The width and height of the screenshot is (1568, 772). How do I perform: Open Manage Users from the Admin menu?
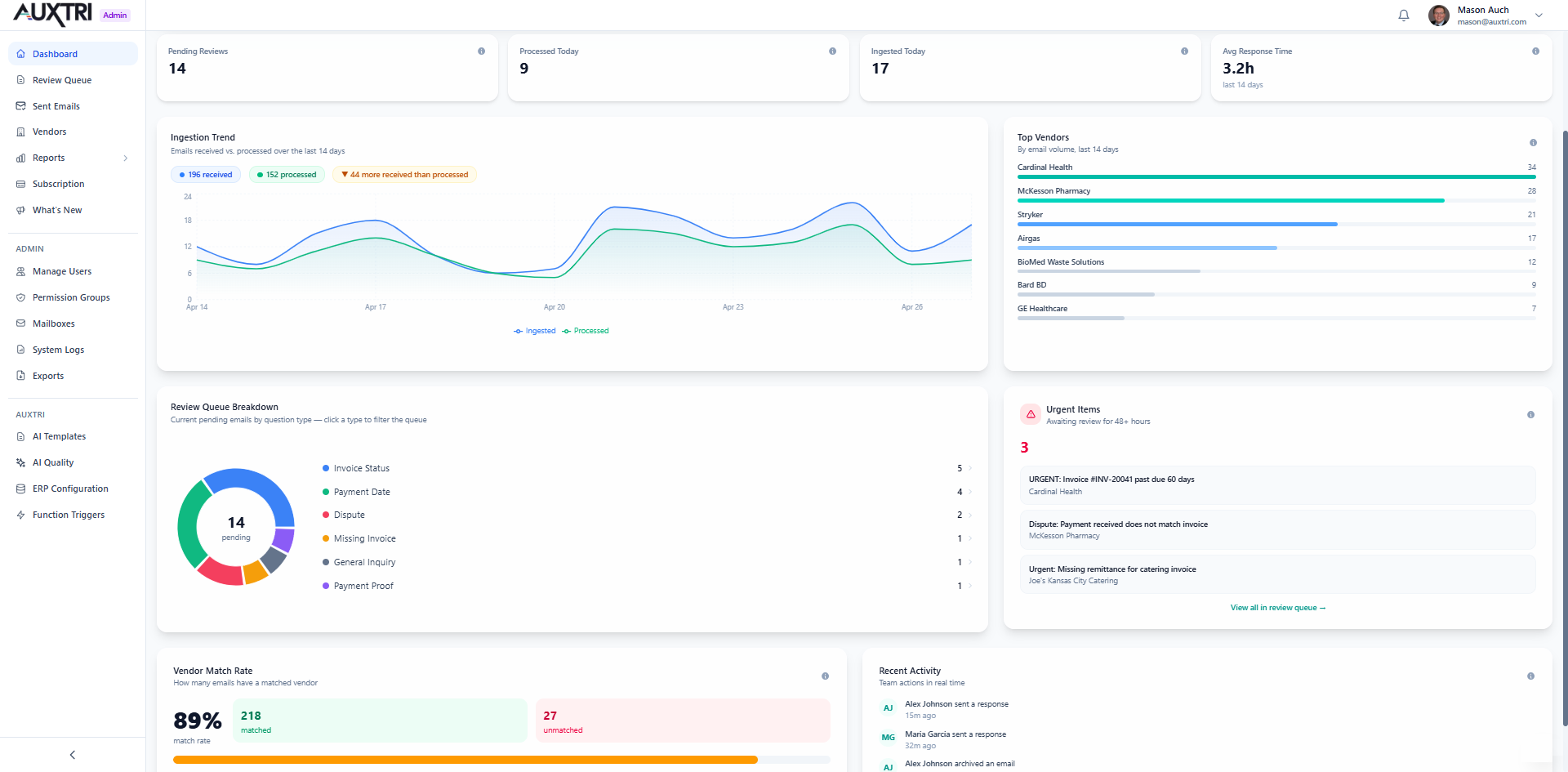coord(63,271)
